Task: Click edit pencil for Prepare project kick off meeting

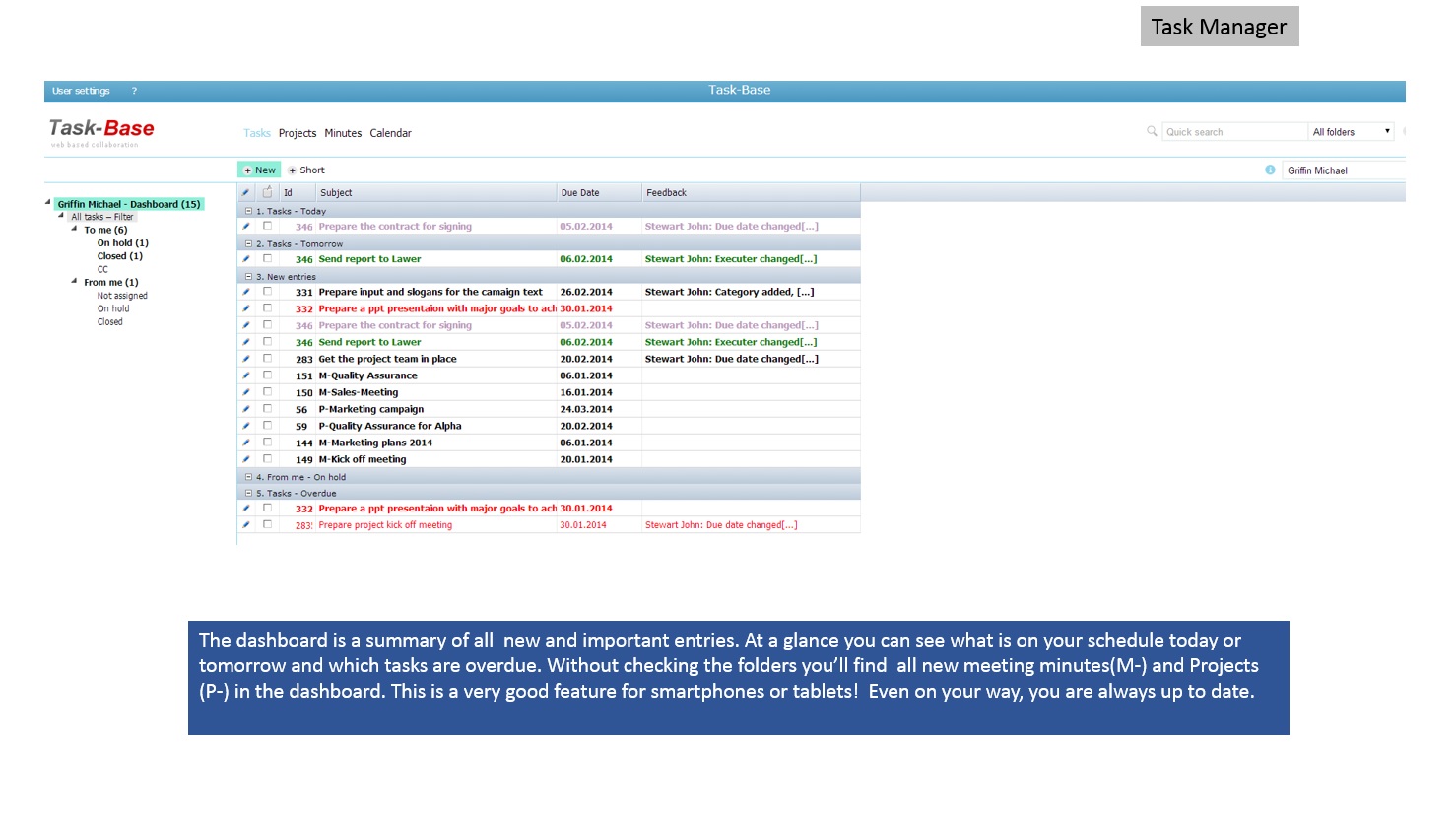Action: [x=246, y=525]
